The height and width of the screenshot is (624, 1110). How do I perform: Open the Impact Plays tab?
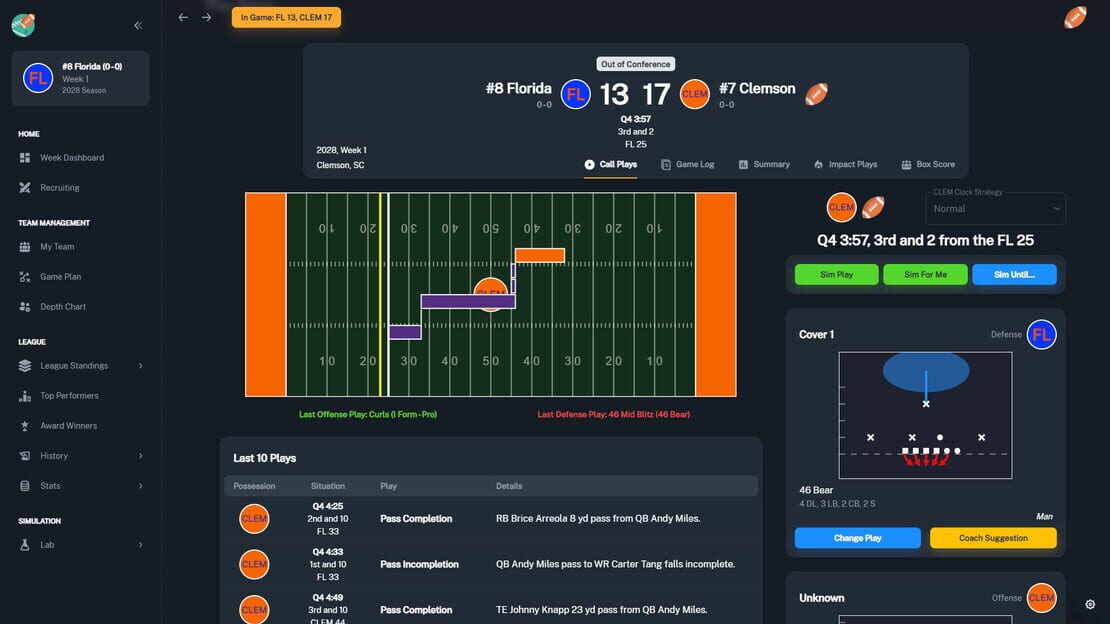[845, 164]
